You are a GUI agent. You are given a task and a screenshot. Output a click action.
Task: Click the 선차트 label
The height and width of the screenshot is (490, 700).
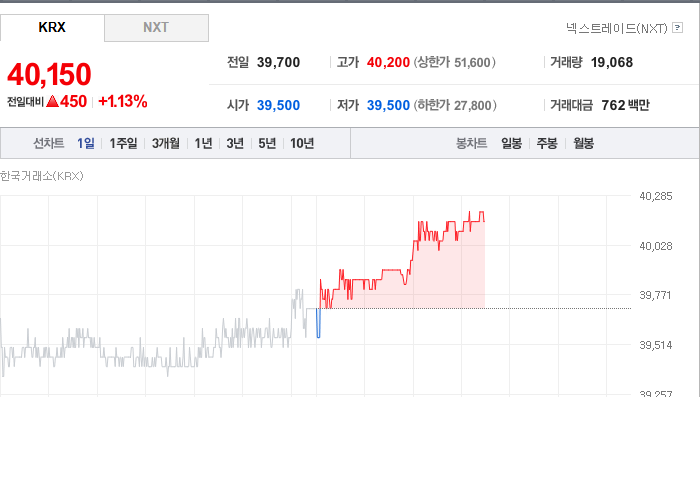(49, 143)
